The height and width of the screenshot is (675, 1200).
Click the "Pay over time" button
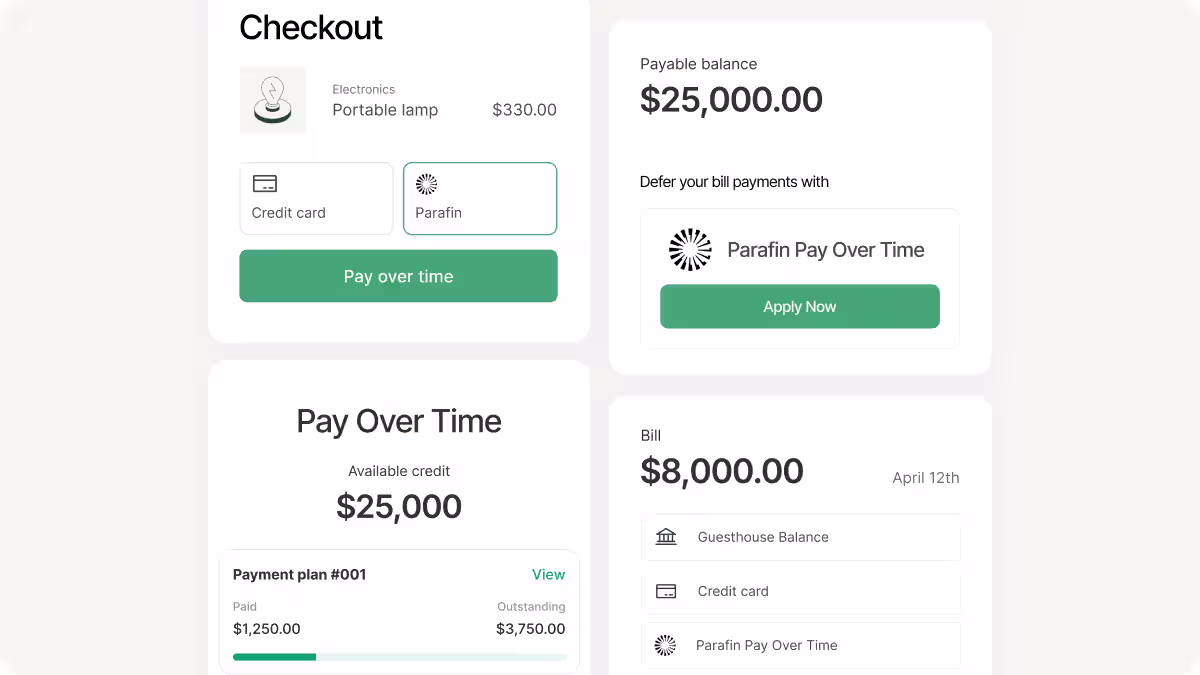[x=398, y=276]
